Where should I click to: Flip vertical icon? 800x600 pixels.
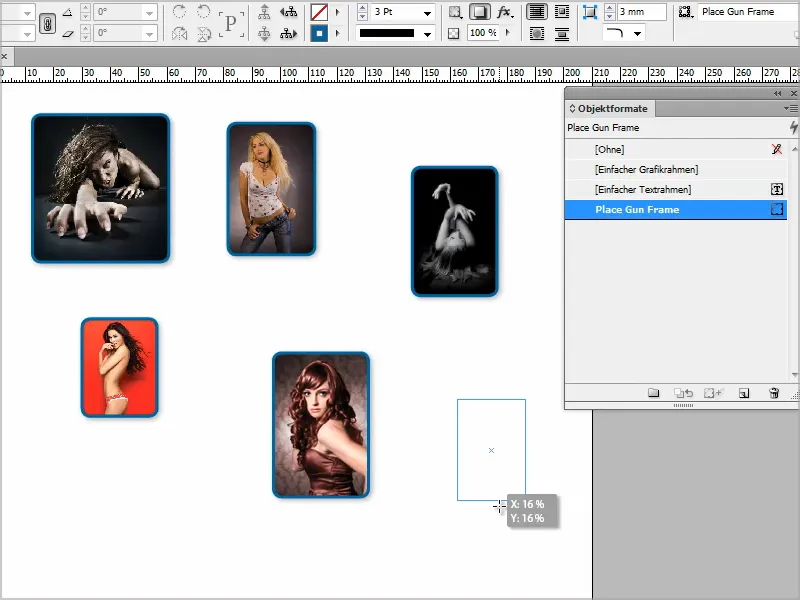click(x=204, y=34)
